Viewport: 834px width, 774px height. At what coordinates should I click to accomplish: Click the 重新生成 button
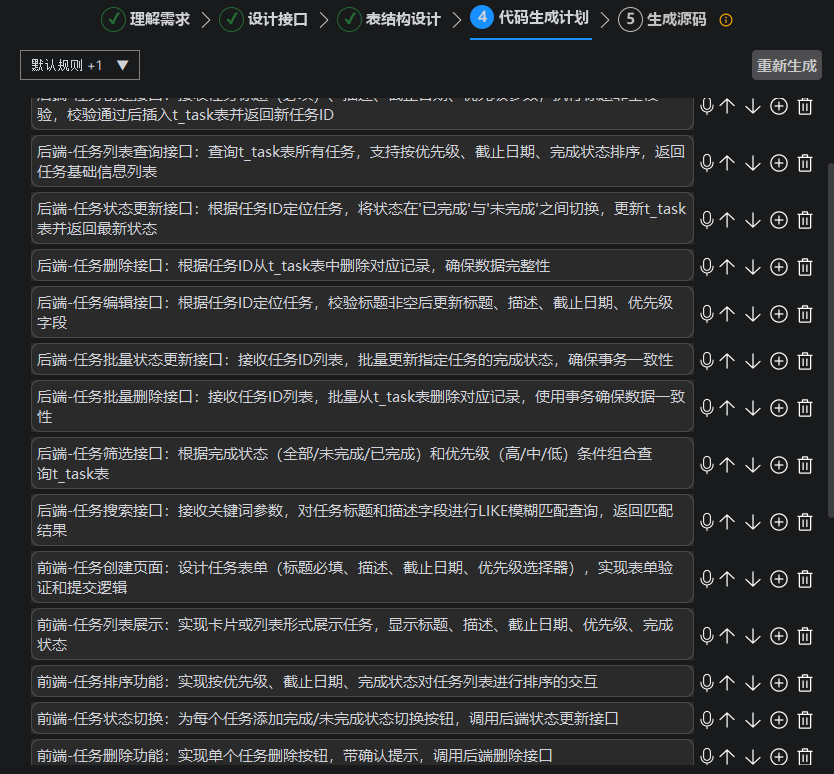pos(787,65)
